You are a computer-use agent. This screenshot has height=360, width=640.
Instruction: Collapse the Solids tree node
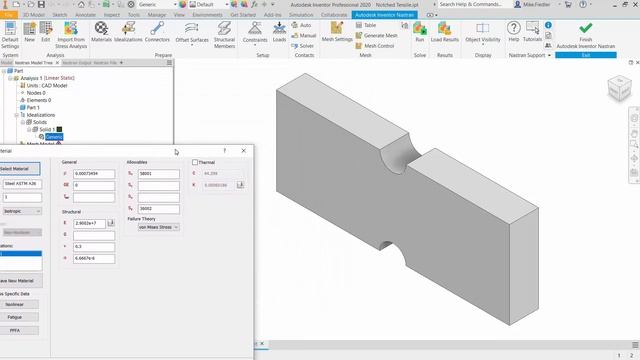pos(23,122)
